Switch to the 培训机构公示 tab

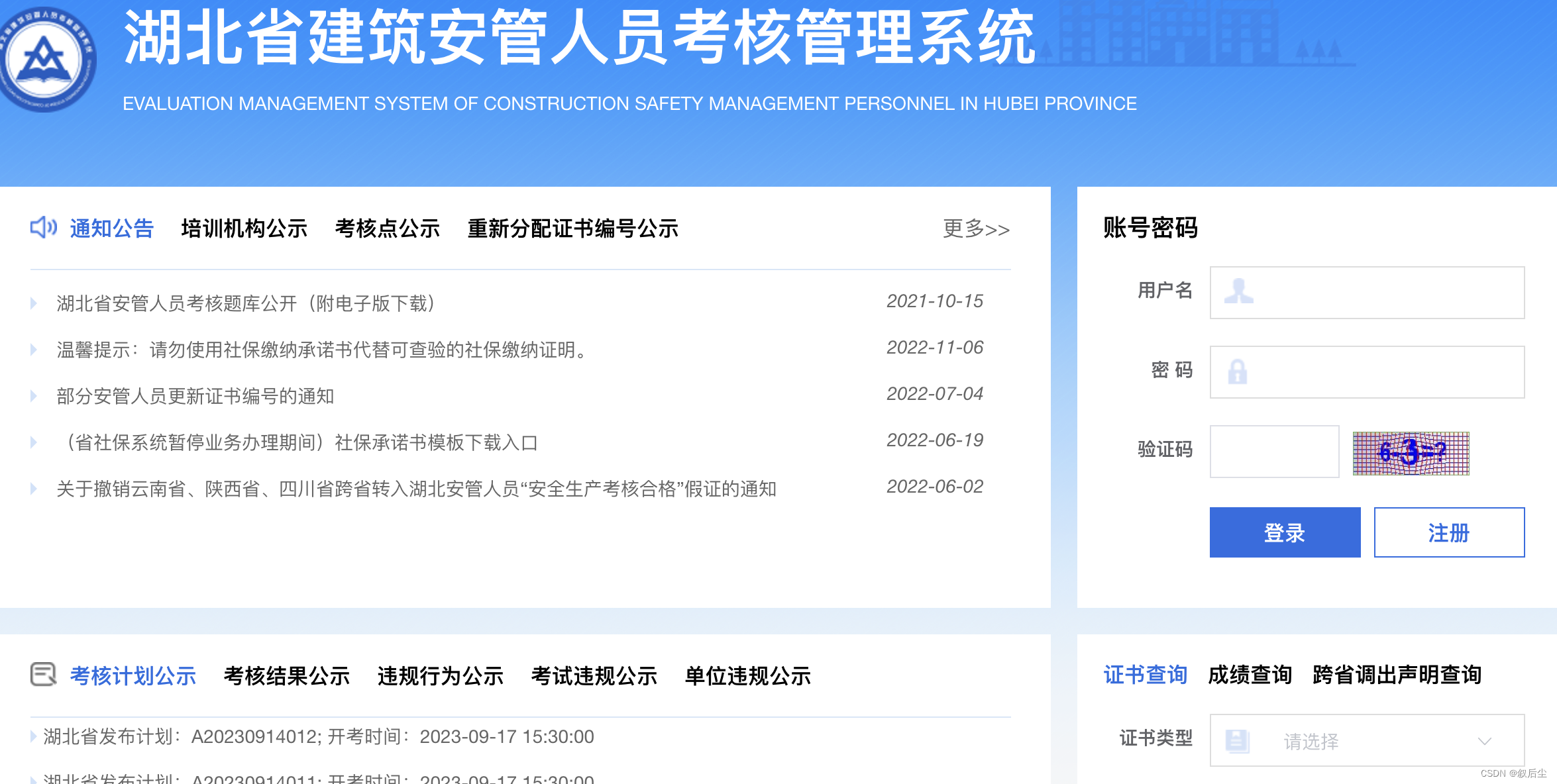pyautogui.click(x=244, y=228)
